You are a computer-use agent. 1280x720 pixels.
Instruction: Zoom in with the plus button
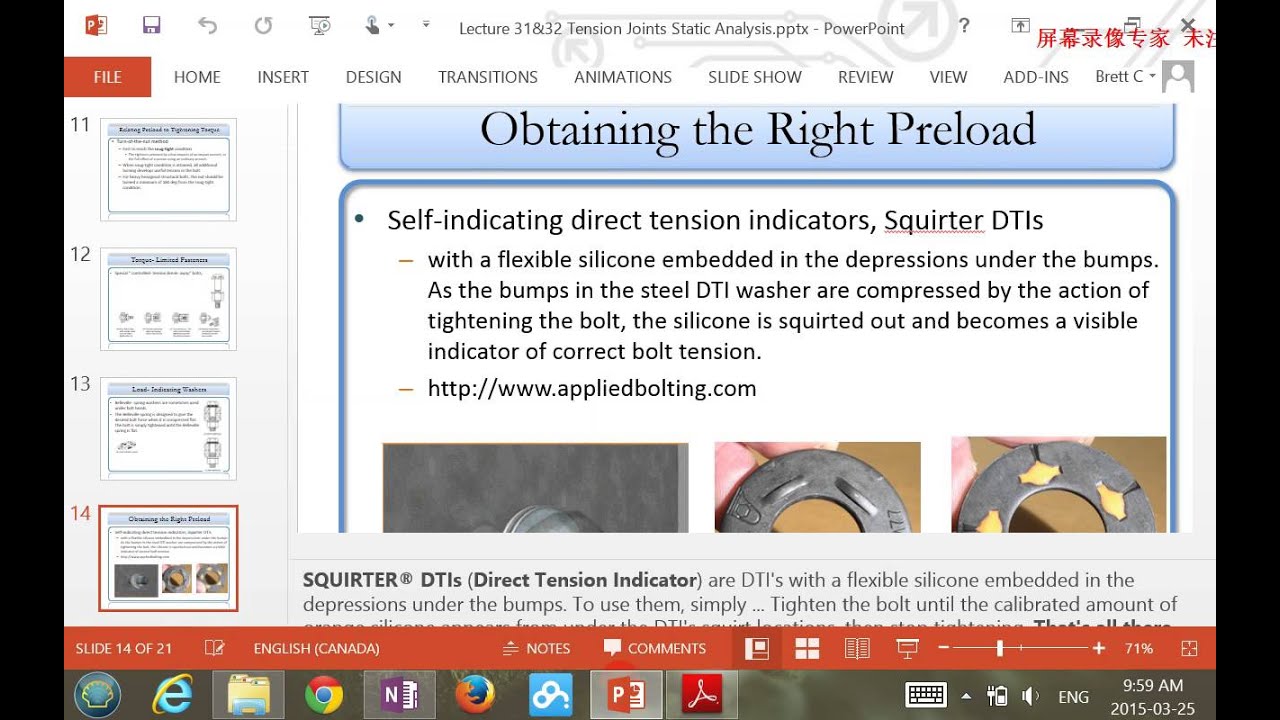coord(1099,649)
